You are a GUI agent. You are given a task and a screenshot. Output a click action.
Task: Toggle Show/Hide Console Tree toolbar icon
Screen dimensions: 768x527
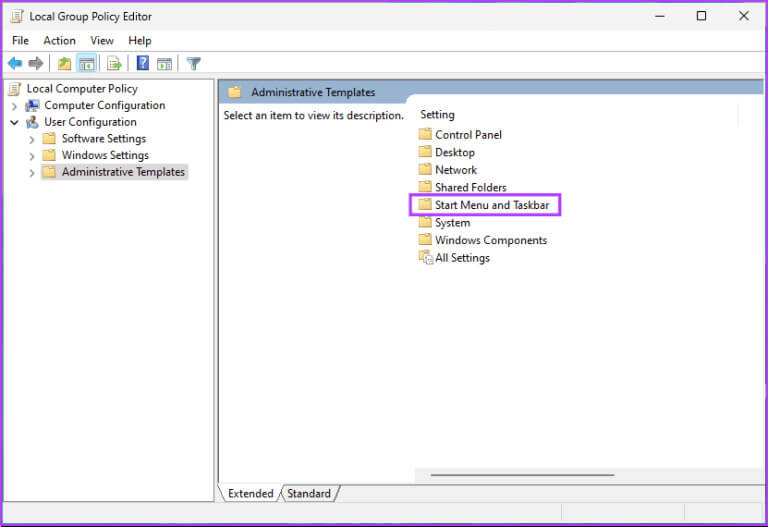pos(87,63)
